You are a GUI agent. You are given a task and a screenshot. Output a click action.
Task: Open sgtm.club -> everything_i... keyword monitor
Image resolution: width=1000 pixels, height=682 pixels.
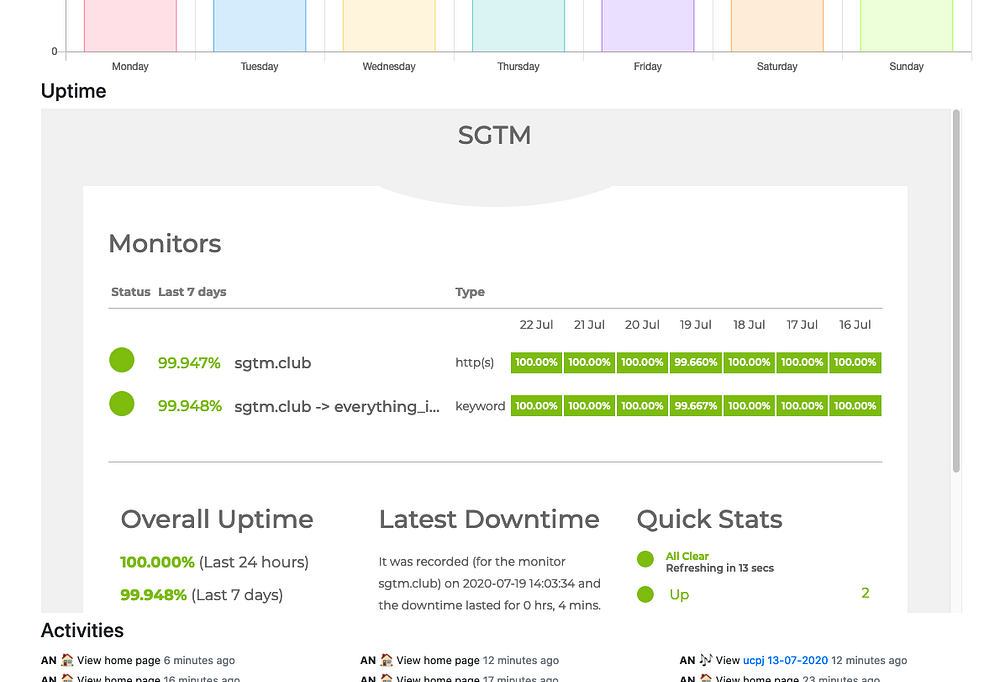[337, 406]
